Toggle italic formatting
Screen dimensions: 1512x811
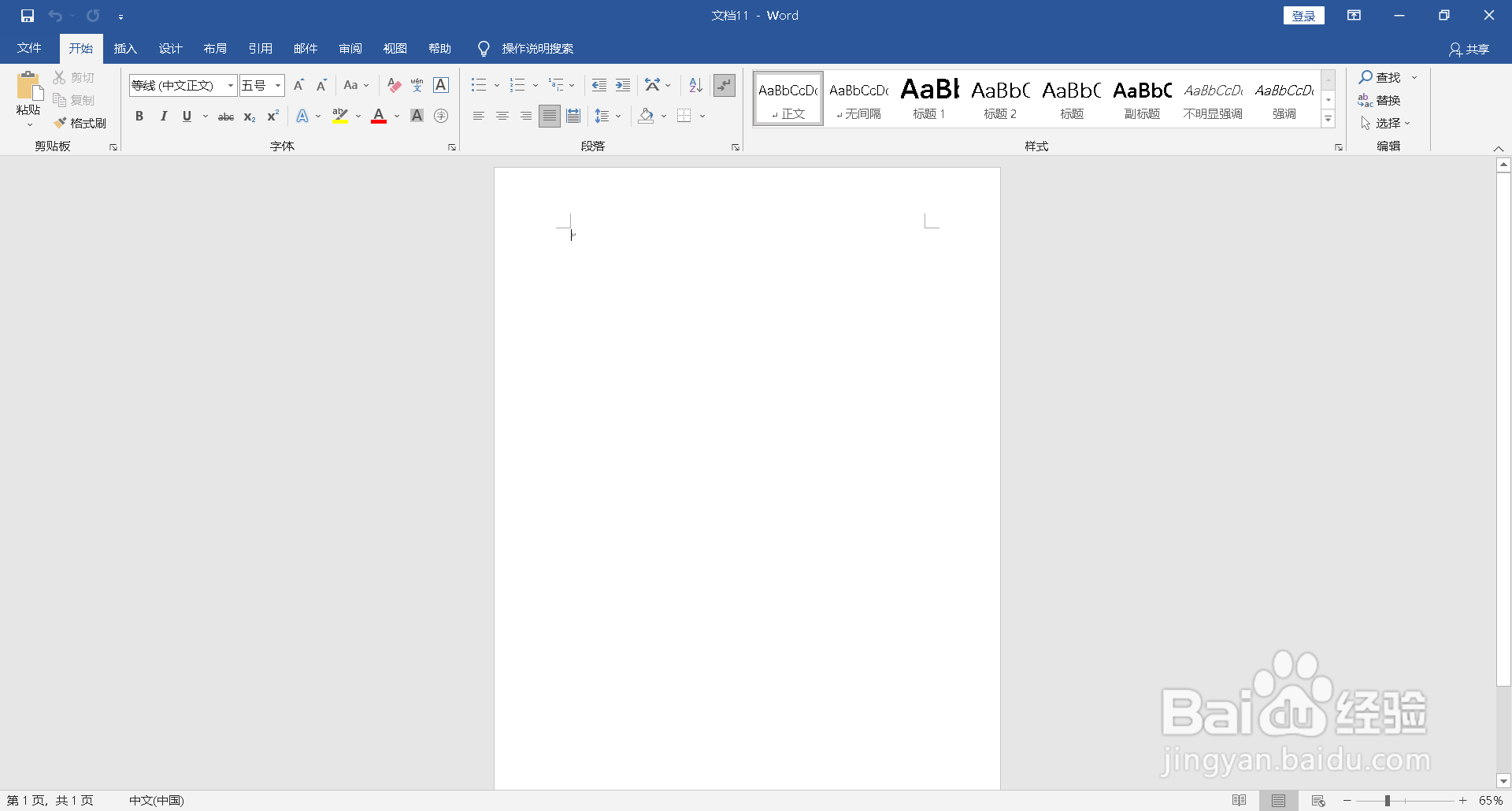pyautogui.click(x=163, y=117)
